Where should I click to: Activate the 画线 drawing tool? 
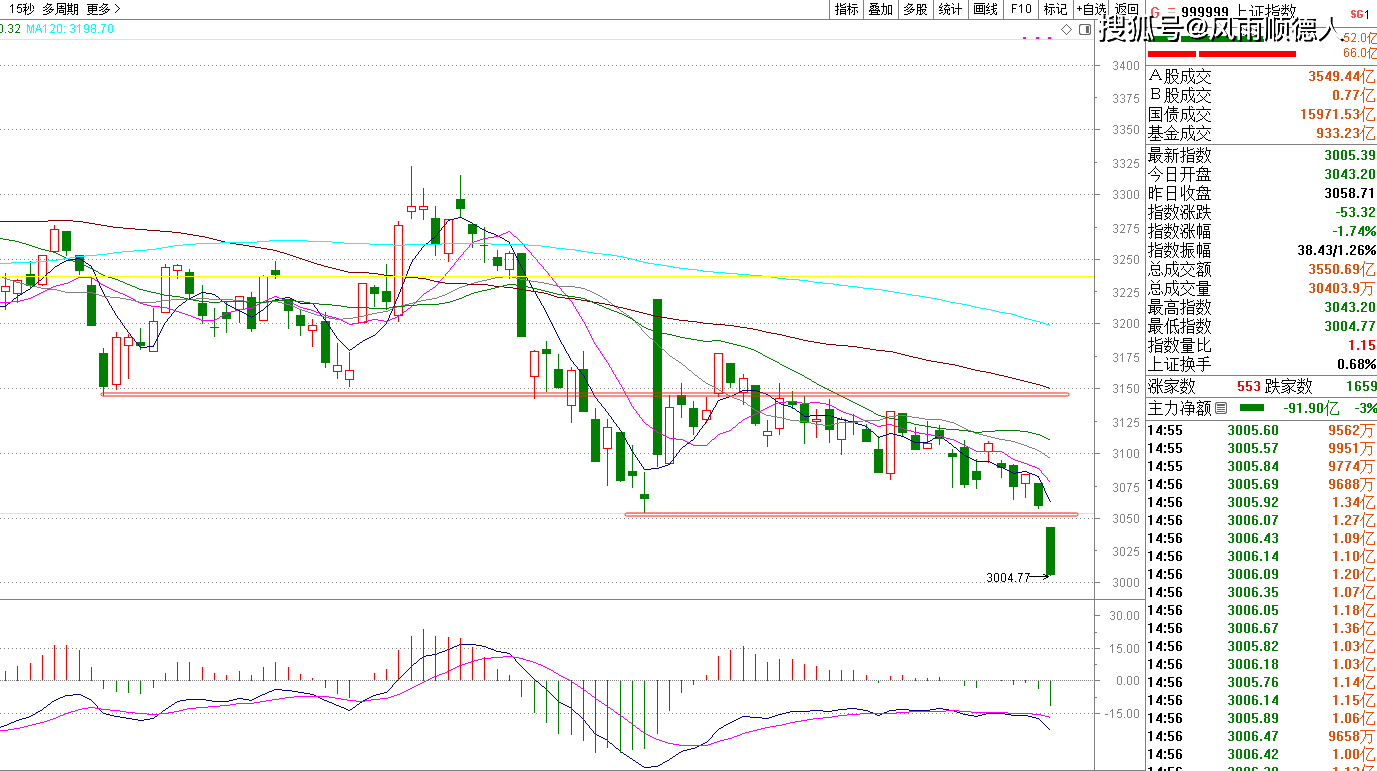tap(985, 9)
